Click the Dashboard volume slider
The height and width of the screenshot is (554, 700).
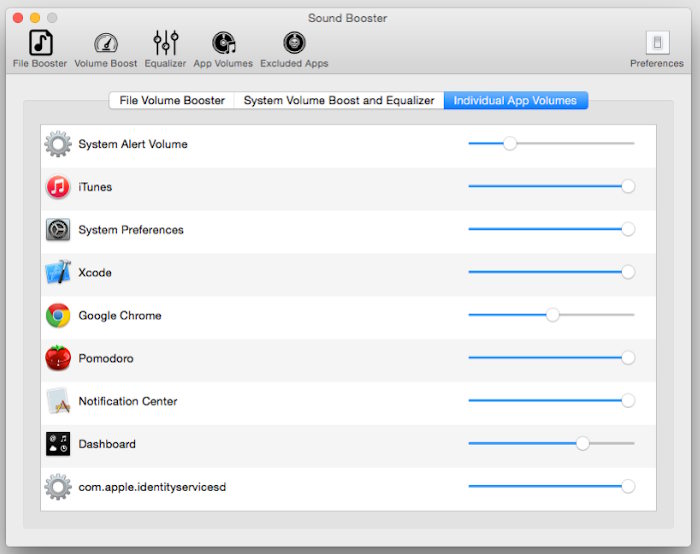(552, 444)
